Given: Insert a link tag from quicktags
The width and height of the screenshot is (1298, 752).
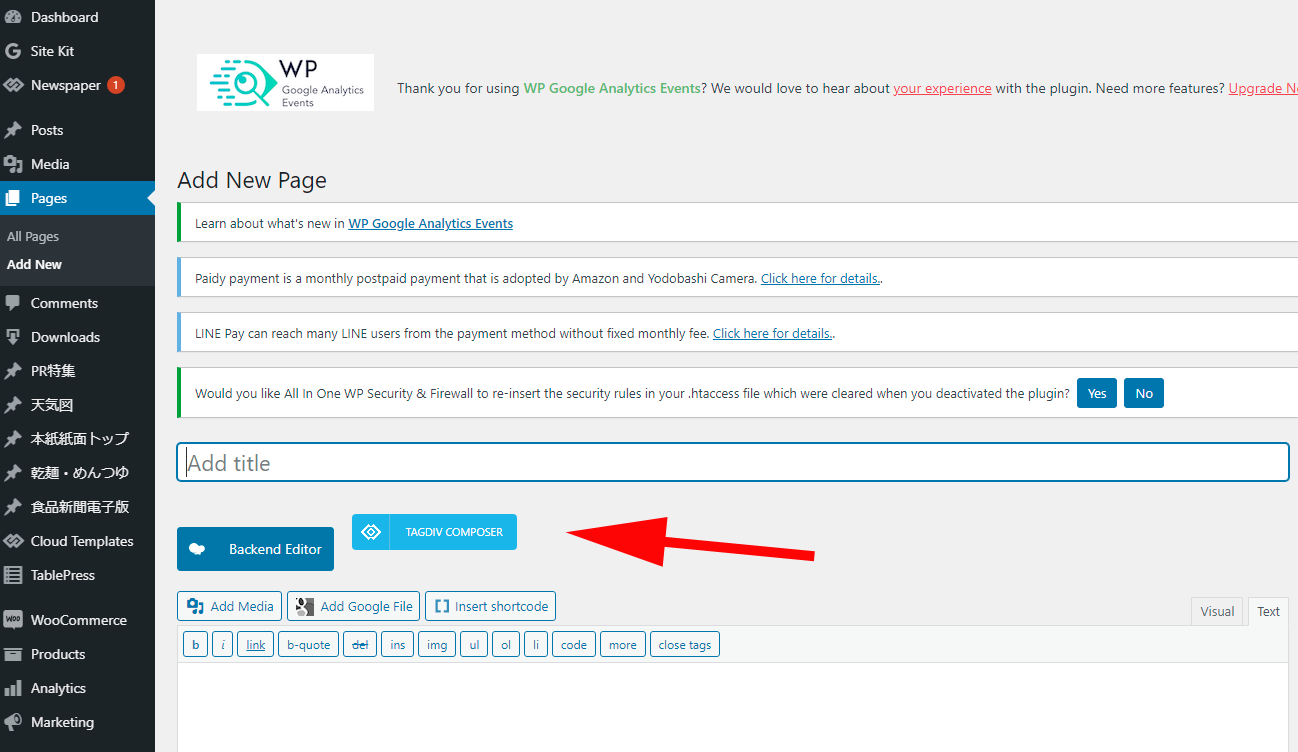Looking at the screenshot, I should point(256,645).
